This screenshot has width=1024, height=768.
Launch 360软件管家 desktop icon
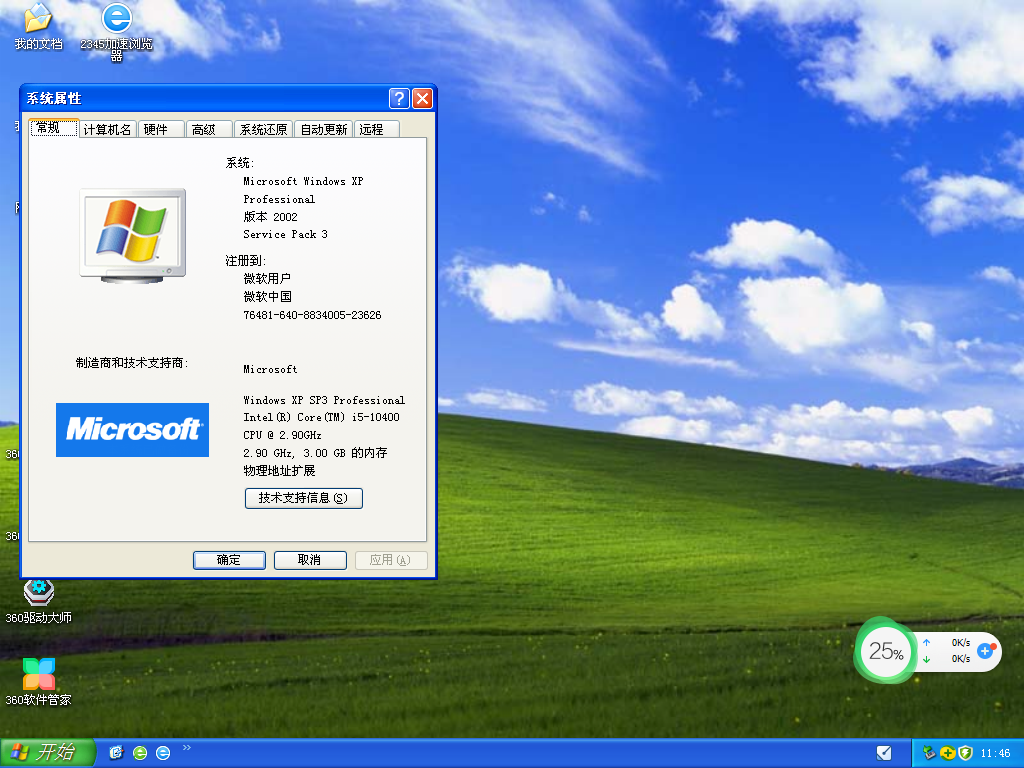[38, 673]
